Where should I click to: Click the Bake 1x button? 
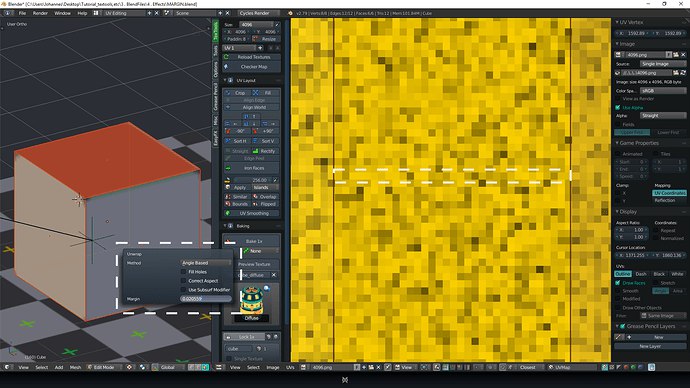[x=252, y=241]
